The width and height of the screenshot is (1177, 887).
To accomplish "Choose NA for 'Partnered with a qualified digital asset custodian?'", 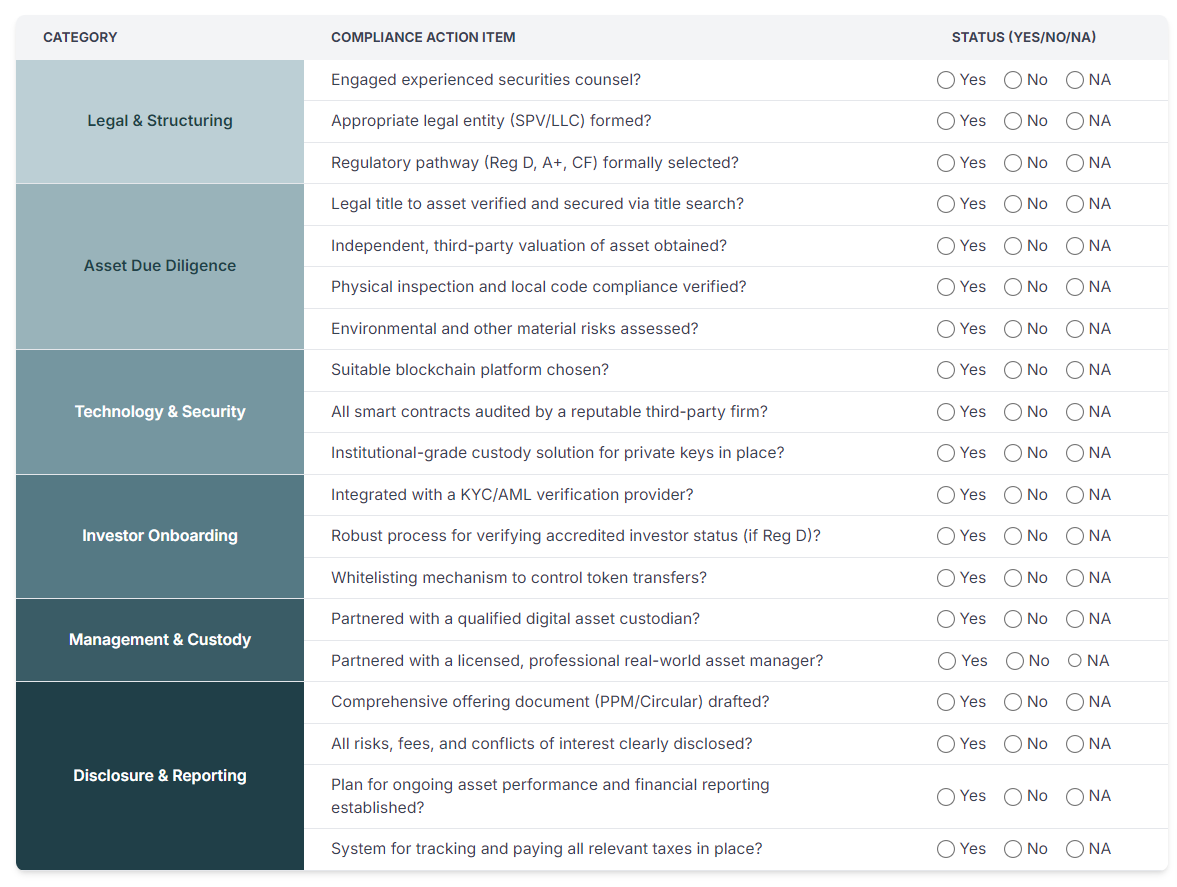I will pyautogui.click(x=1075, y=619).
